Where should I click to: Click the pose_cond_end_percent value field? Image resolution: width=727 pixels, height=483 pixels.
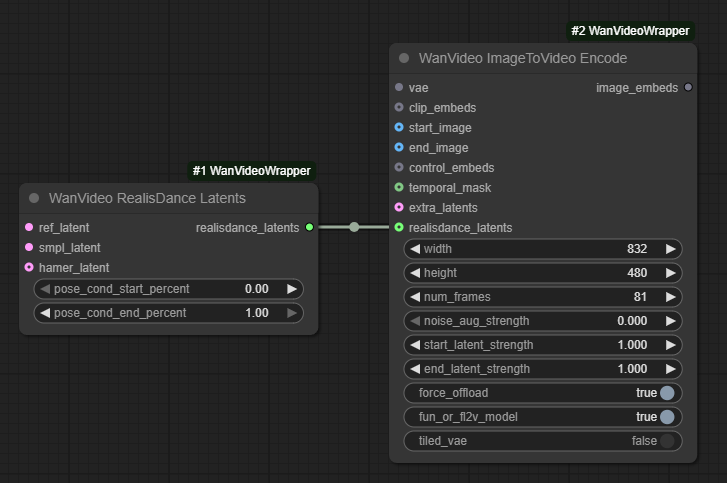[x=169, y=313]
